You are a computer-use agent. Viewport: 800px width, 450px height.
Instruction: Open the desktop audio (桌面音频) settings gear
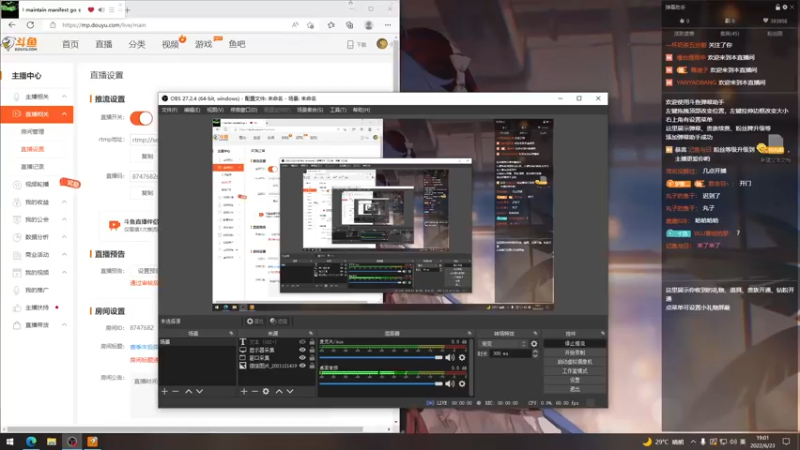pyautogui.click(x=462, y=384)
